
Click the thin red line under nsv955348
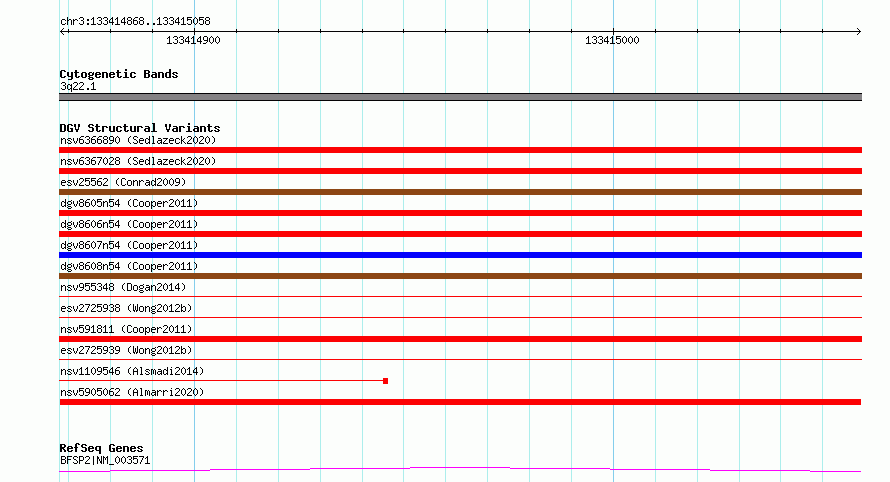coord(460,296)
